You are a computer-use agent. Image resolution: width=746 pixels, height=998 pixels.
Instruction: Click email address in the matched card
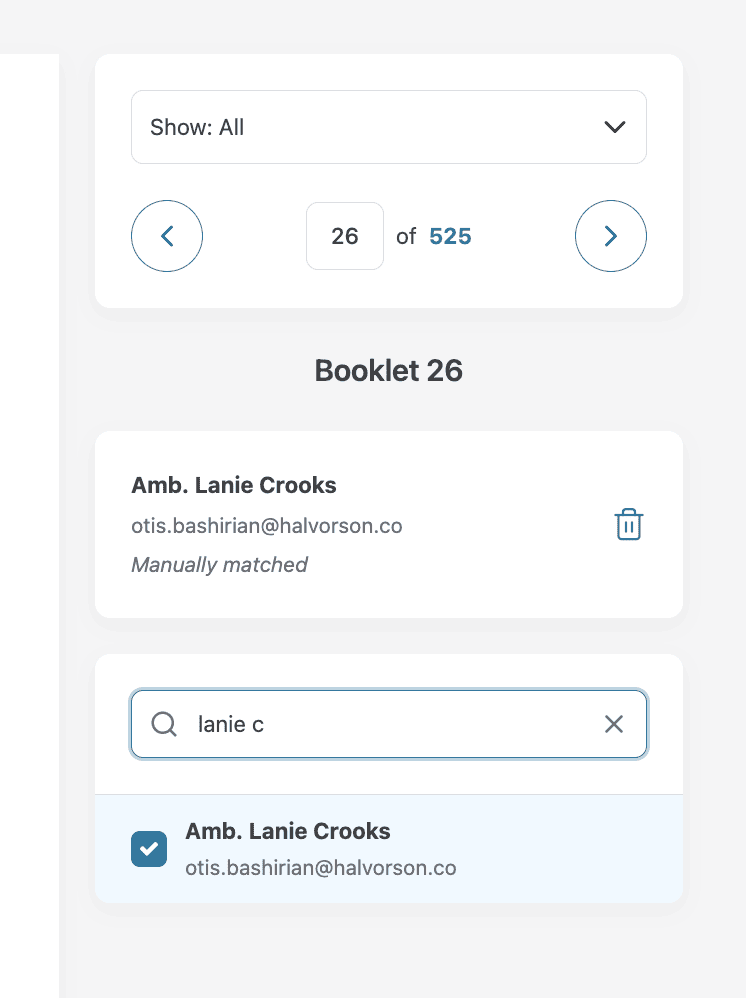(x=267, y=525)
